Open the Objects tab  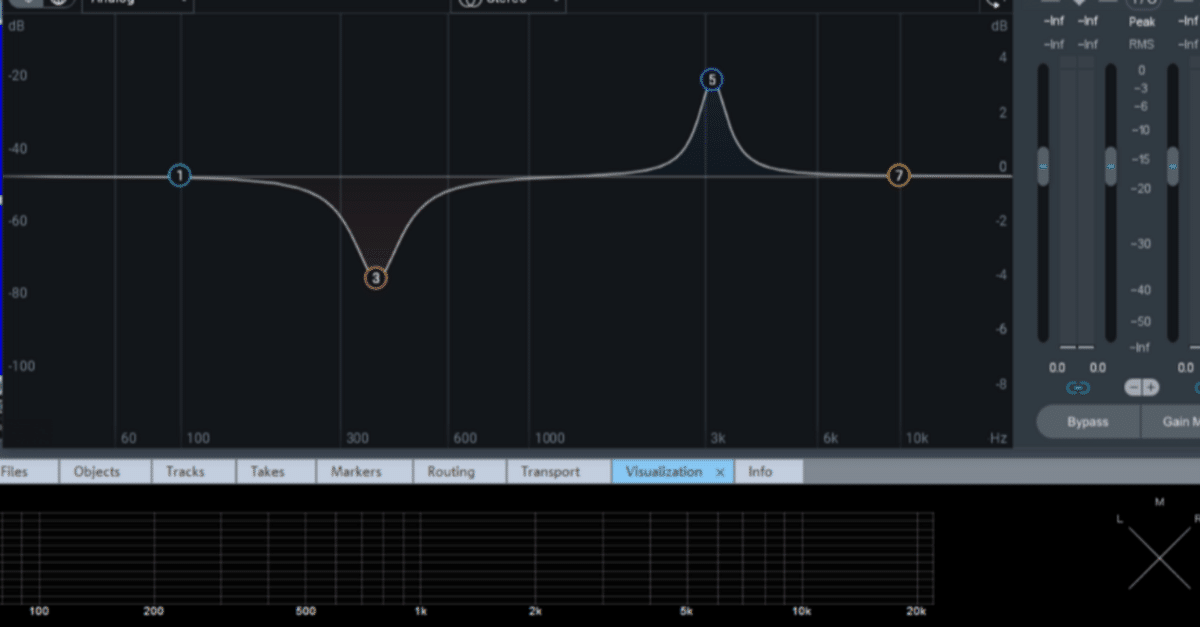point(97,472)
